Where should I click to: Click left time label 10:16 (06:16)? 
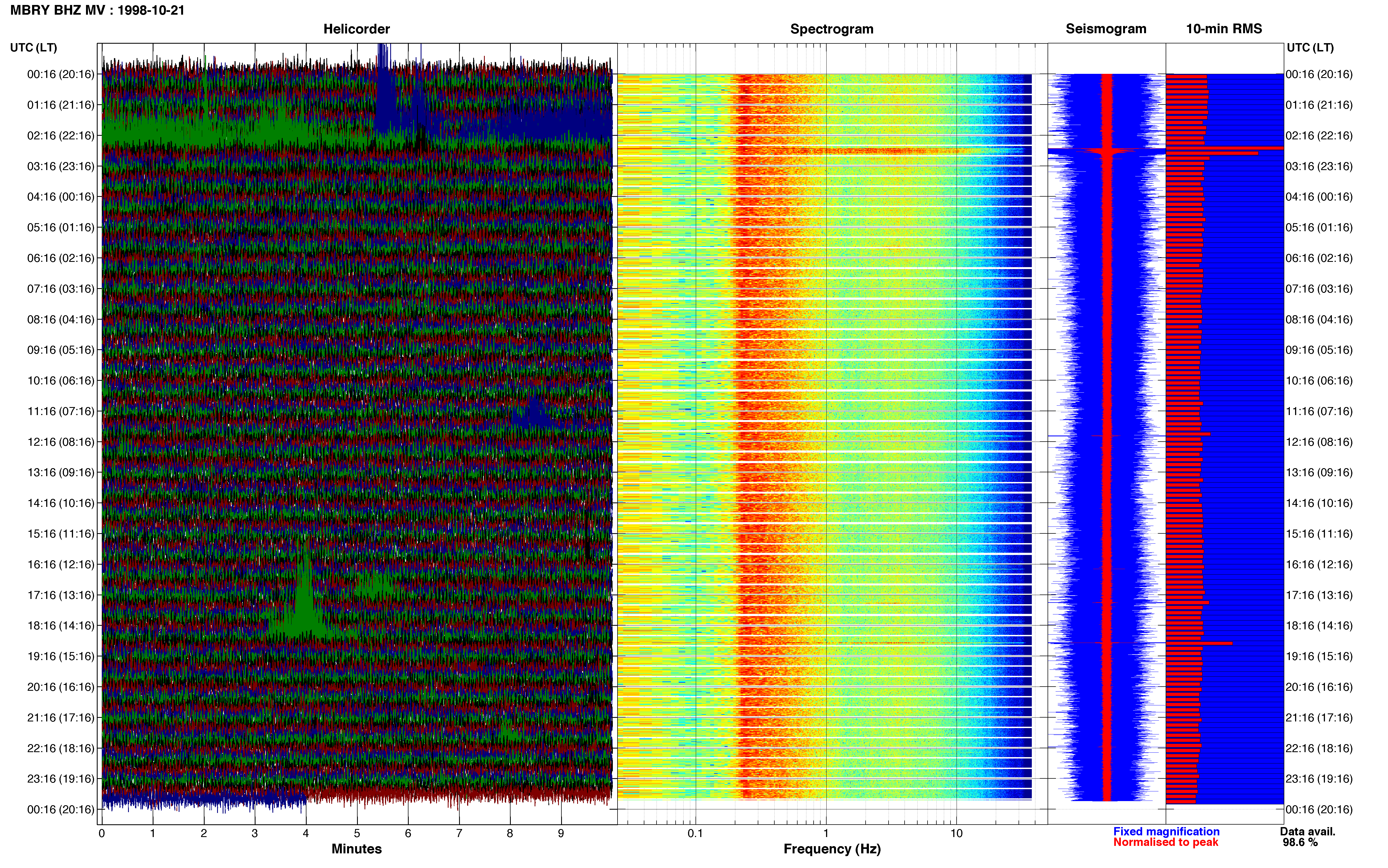(x=61, y=380)
